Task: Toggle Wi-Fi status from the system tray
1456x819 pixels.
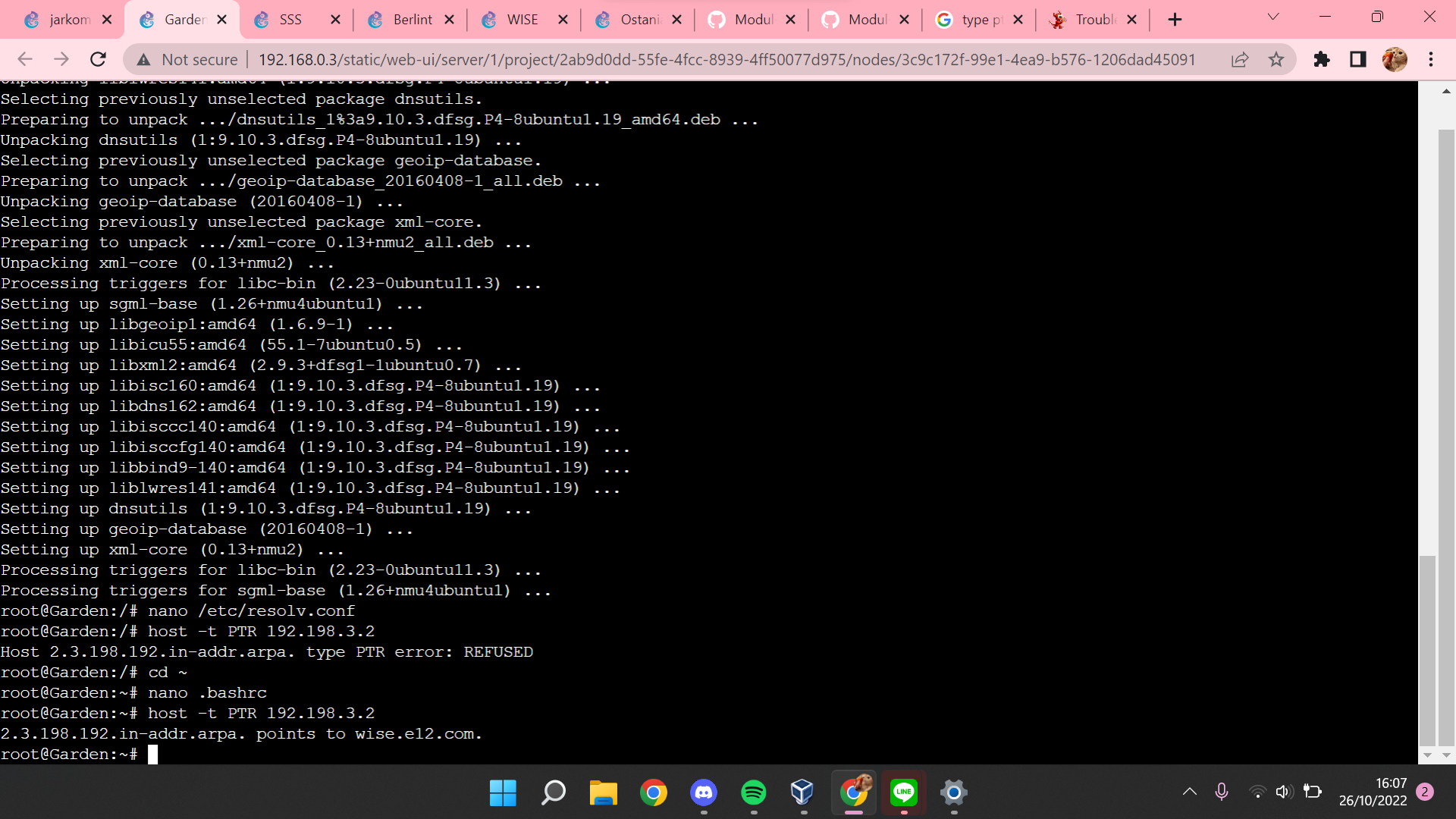Action: click(1258, 792)
